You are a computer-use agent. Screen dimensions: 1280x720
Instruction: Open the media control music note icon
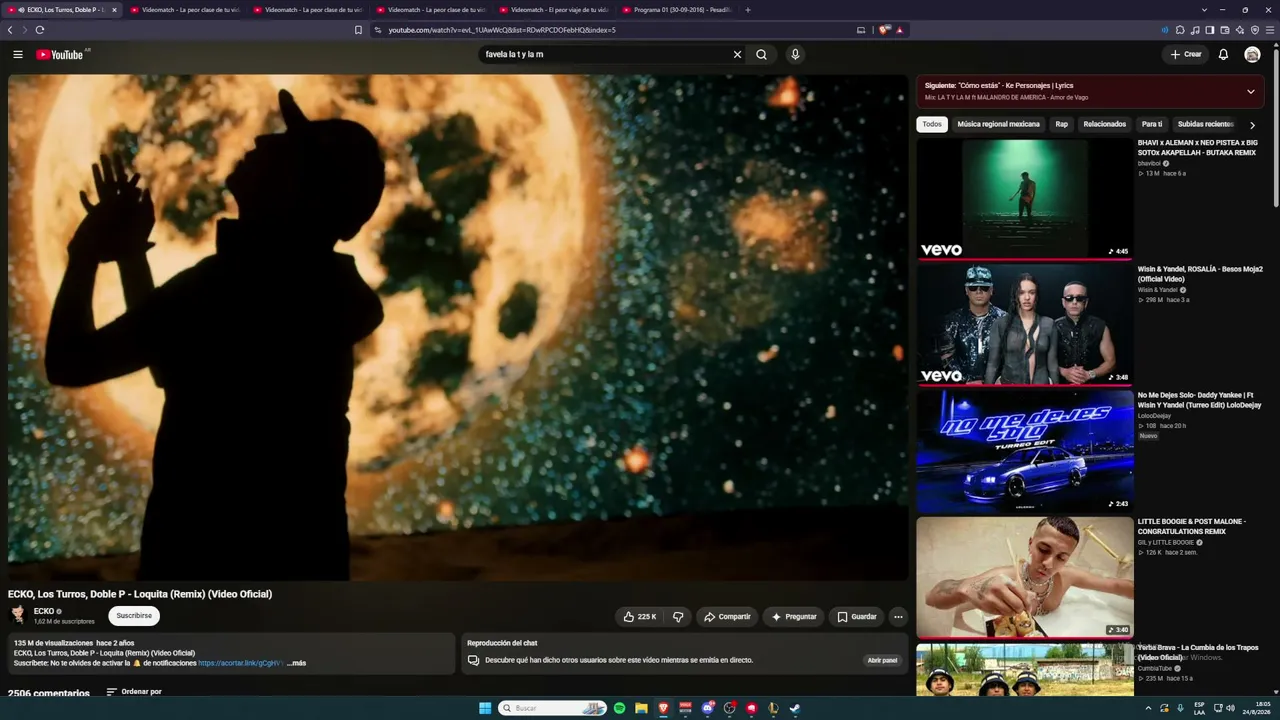1195,30
